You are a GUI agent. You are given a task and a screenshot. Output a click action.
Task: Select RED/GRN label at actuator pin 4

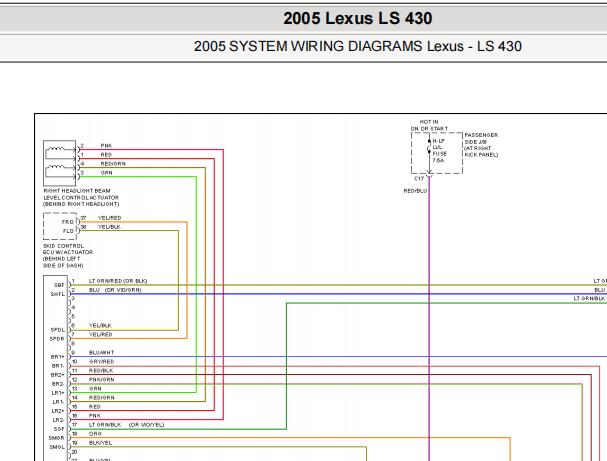pos(113,164)
